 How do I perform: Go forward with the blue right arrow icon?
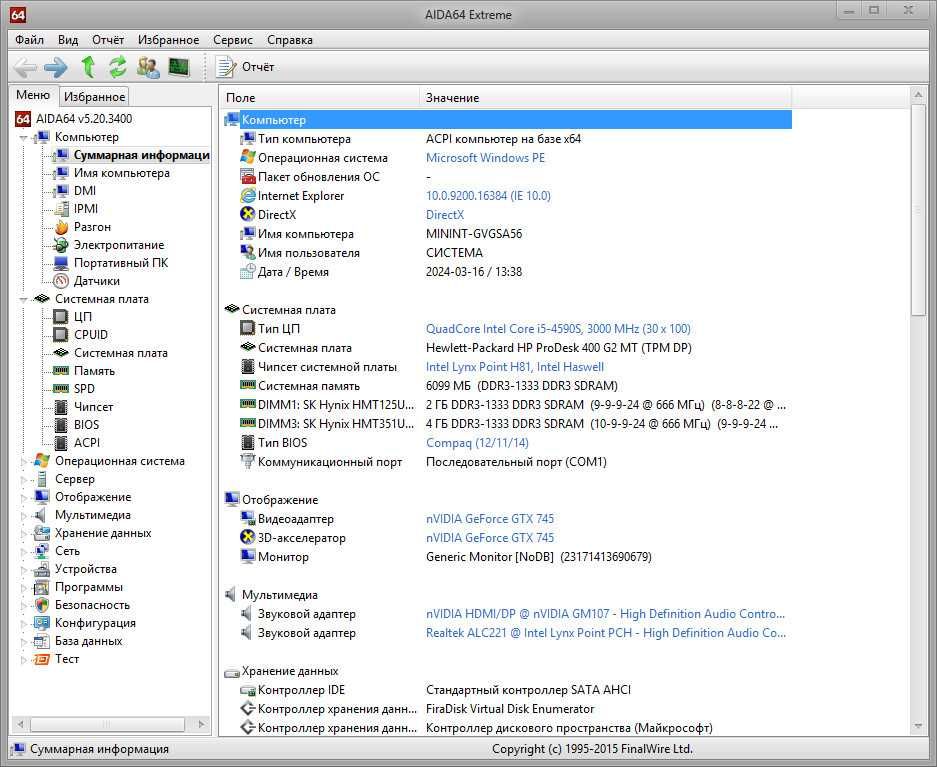56,67
